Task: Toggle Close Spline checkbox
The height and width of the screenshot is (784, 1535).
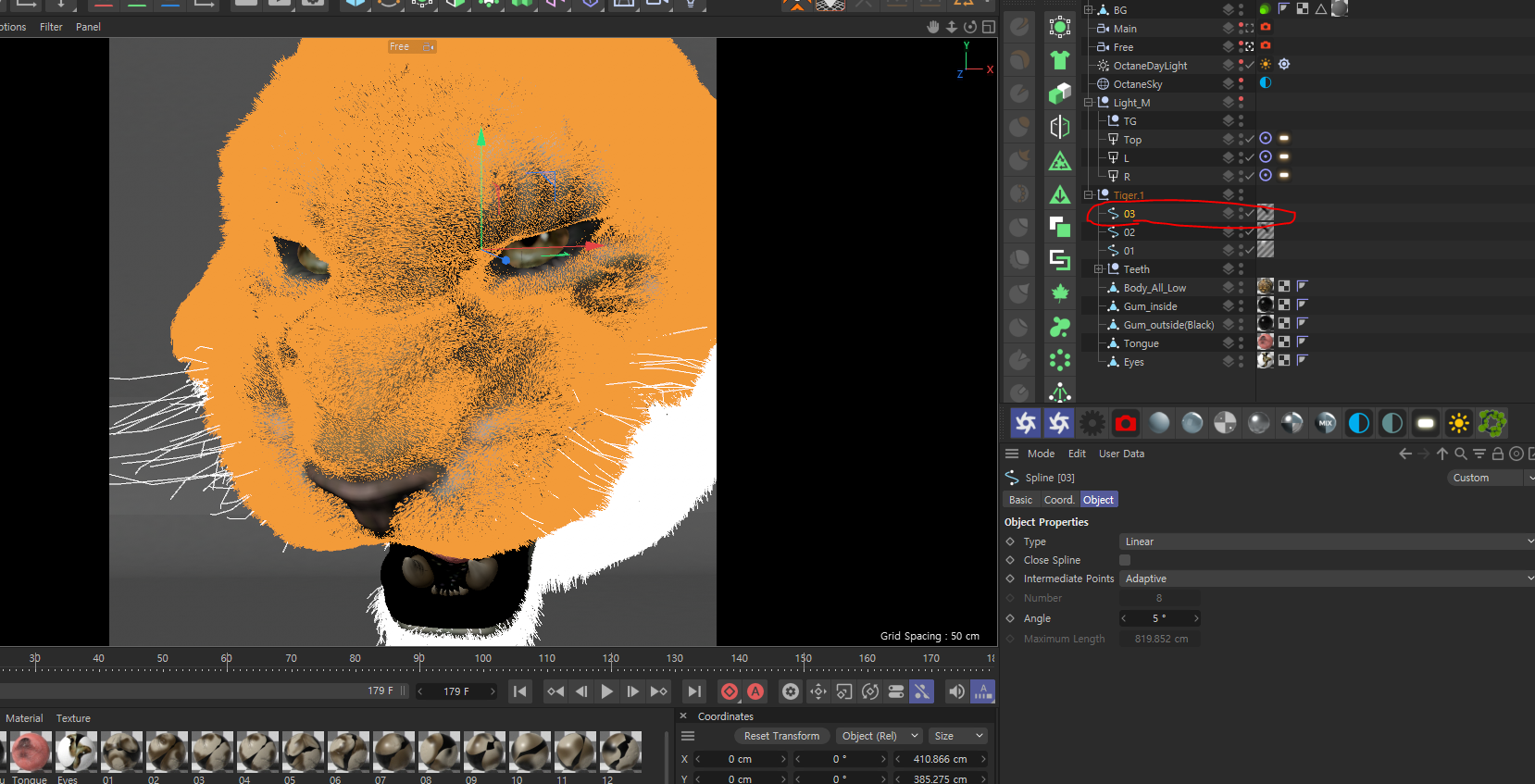Action: pyautogui.click(x=1125, y=560)
